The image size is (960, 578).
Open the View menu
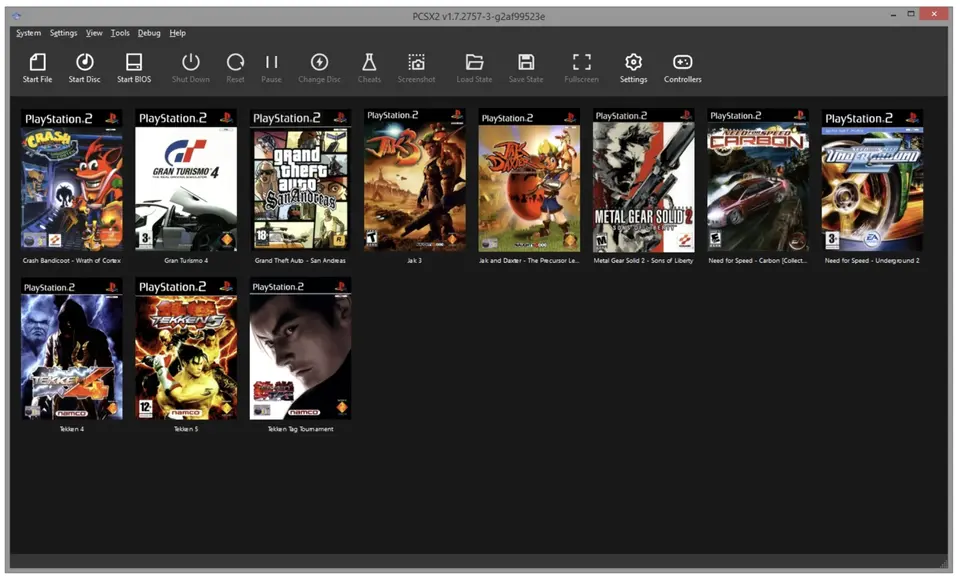coord(94,33)
